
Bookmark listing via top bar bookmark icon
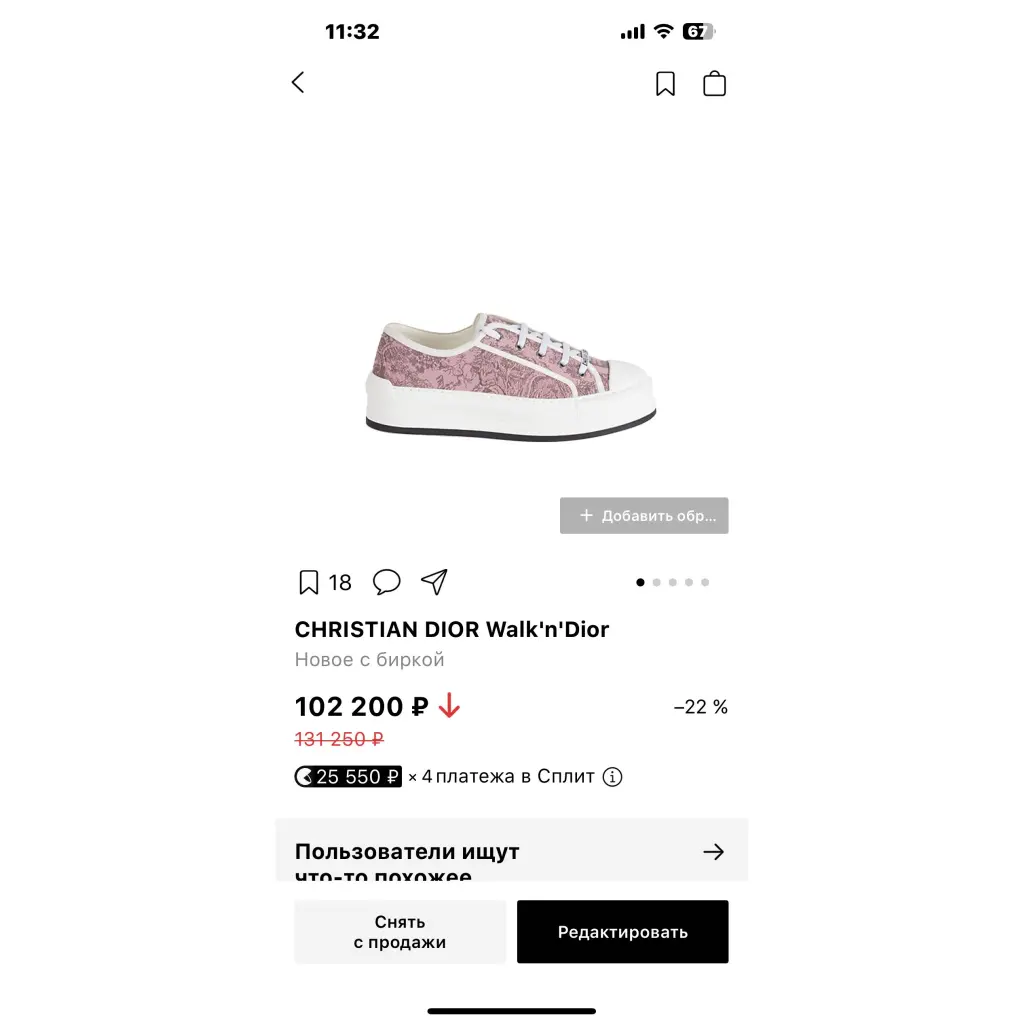click(x=665, y=84)
